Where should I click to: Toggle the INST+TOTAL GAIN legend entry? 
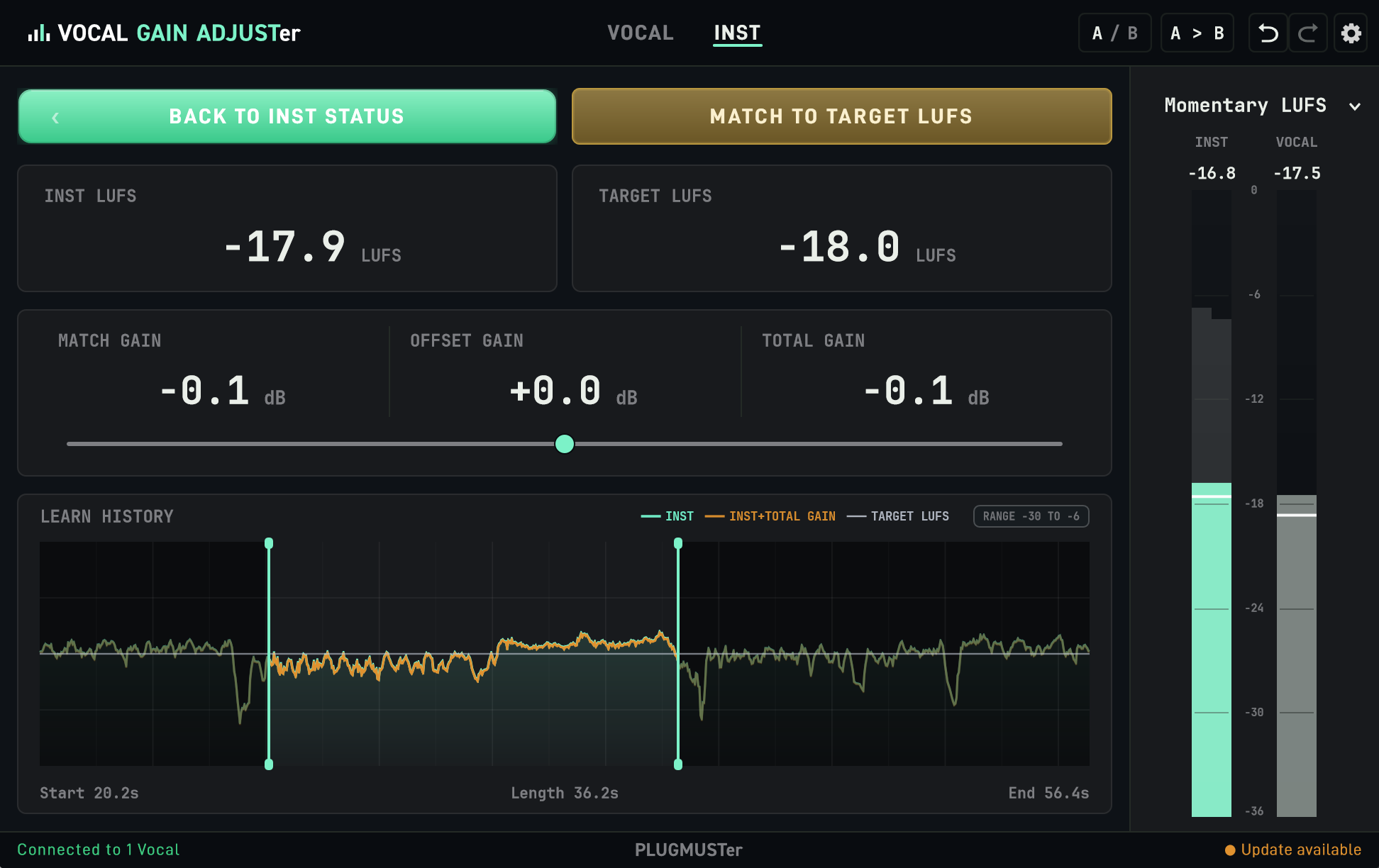(770, 516)
